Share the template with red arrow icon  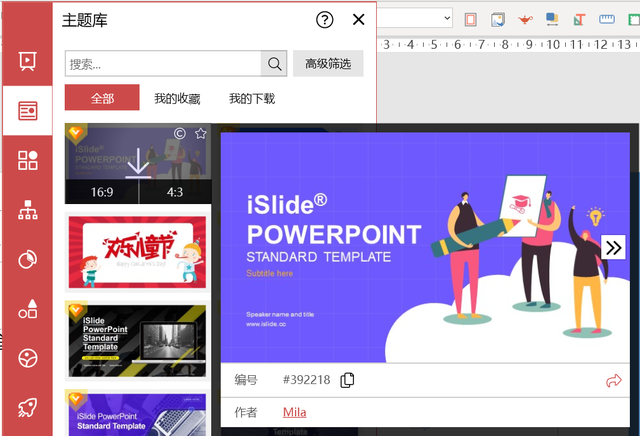pyautogui.click(x=613, y=380)
